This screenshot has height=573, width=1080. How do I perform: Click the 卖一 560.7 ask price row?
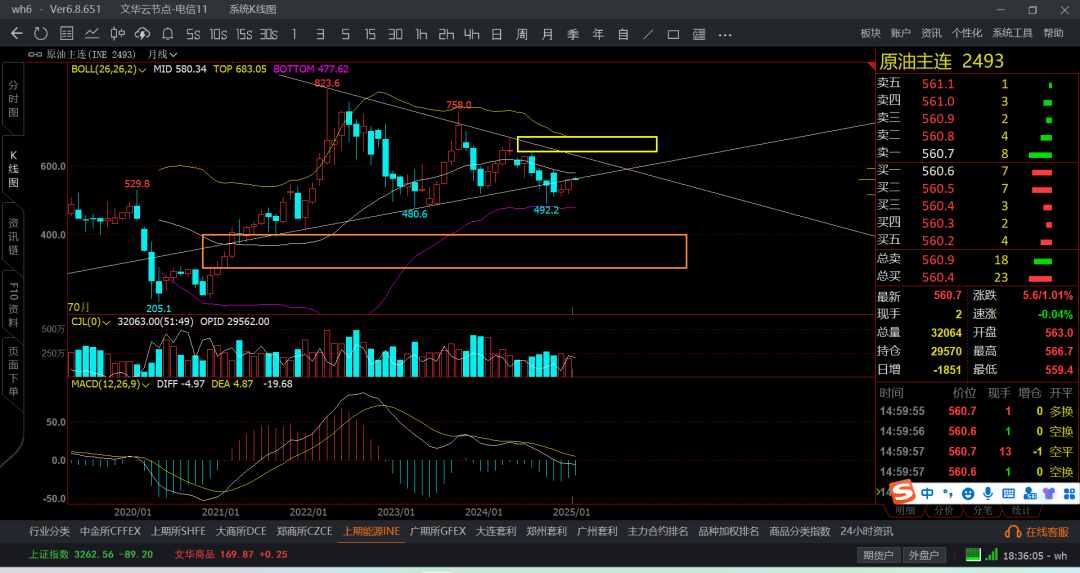(x=977, y=154)
